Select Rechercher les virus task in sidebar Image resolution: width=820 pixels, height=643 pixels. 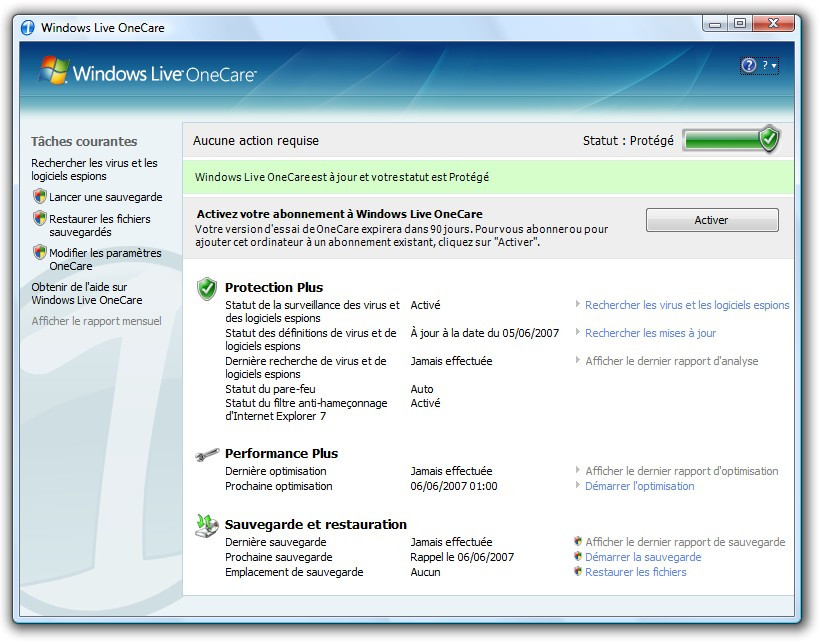pyautogui.click(x=94, y=169)
